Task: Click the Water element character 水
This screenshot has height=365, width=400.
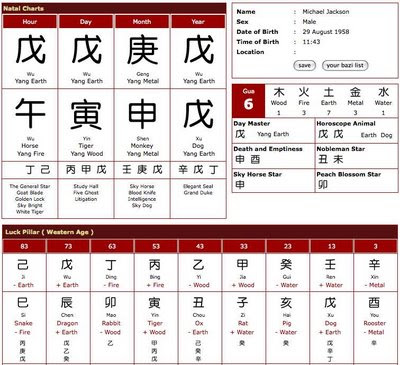Action: pyautogui.click(x=383, y=92)
